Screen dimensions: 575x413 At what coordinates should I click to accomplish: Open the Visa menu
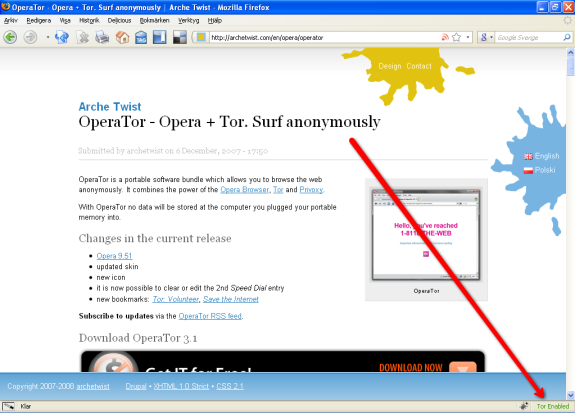pos(65,21)
